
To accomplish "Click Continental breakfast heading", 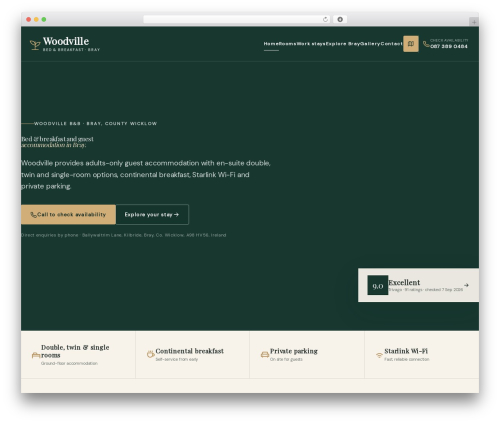I will point(189,351).
